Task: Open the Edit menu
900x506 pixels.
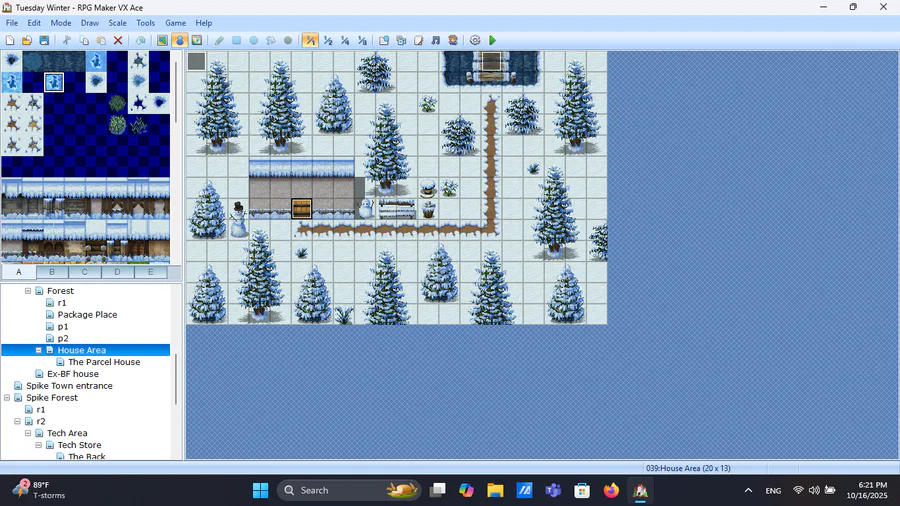Action: (x=34, y=23)
